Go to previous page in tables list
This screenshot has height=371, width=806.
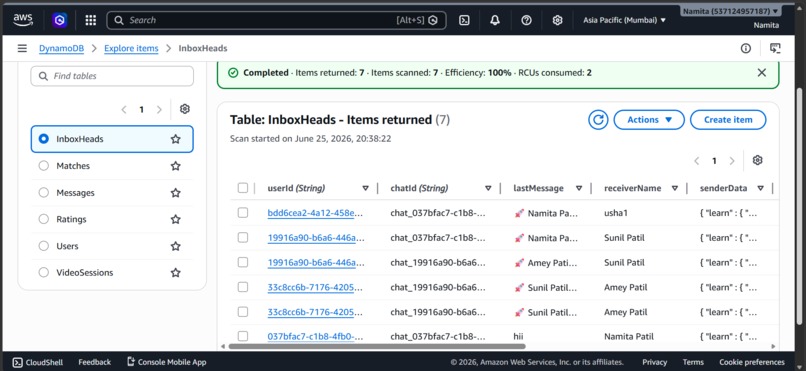point(124,109)
